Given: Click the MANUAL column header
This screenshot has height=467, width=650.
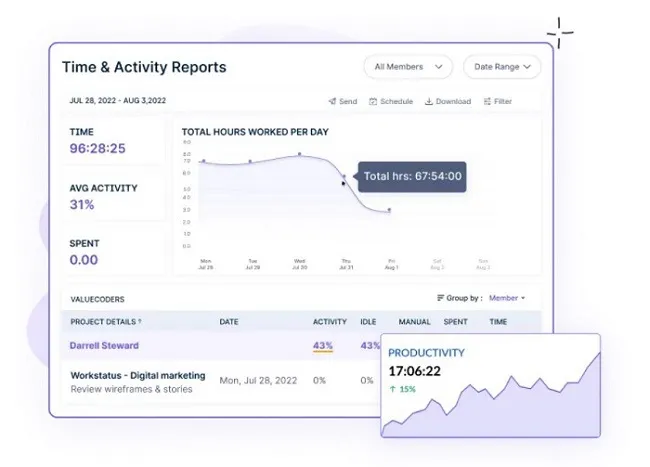Looking at the screenshot, I should (x=415, y=322).
